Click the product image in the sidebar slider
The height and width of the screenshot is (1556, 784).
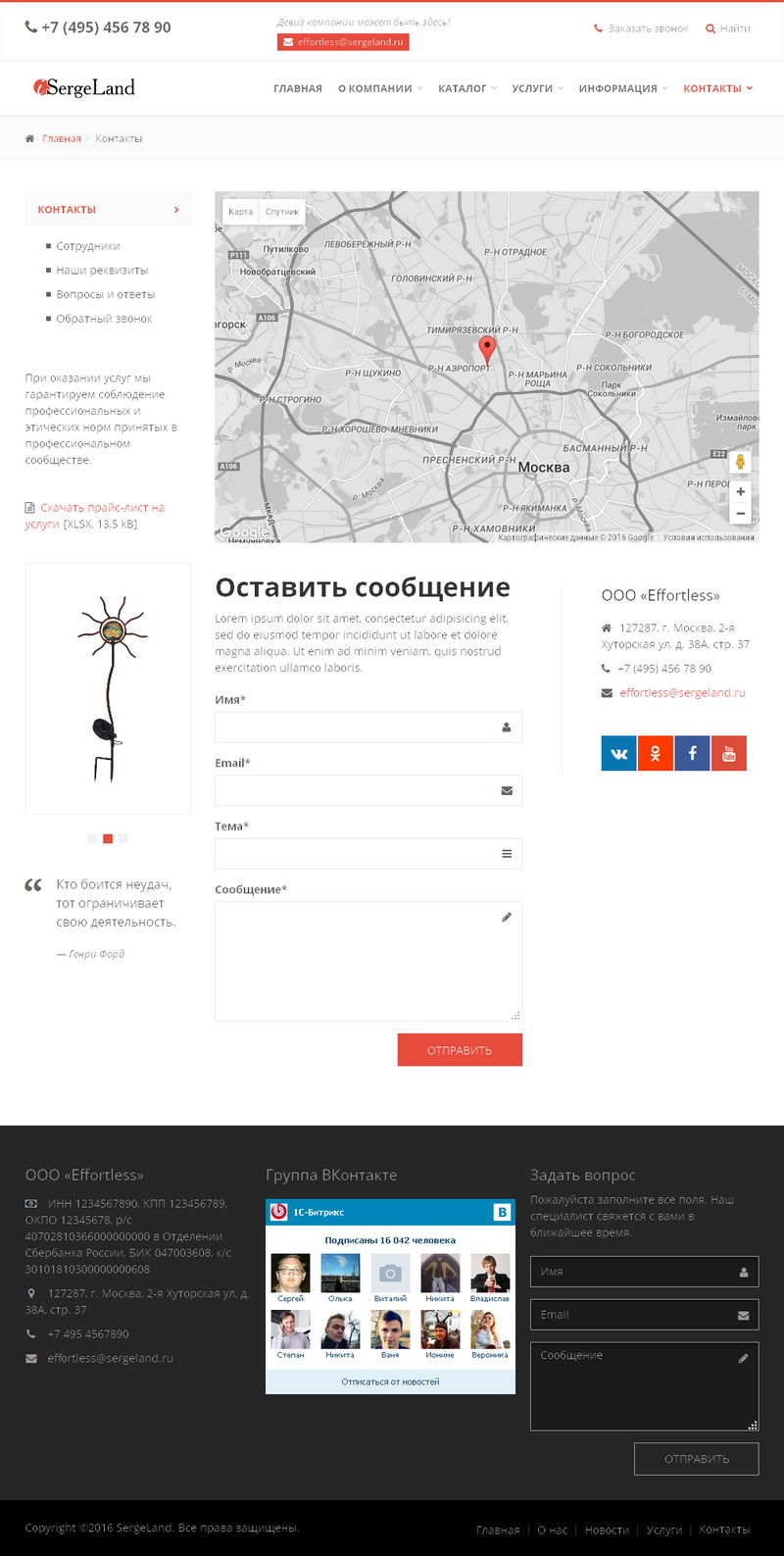[x=108, y=688]
